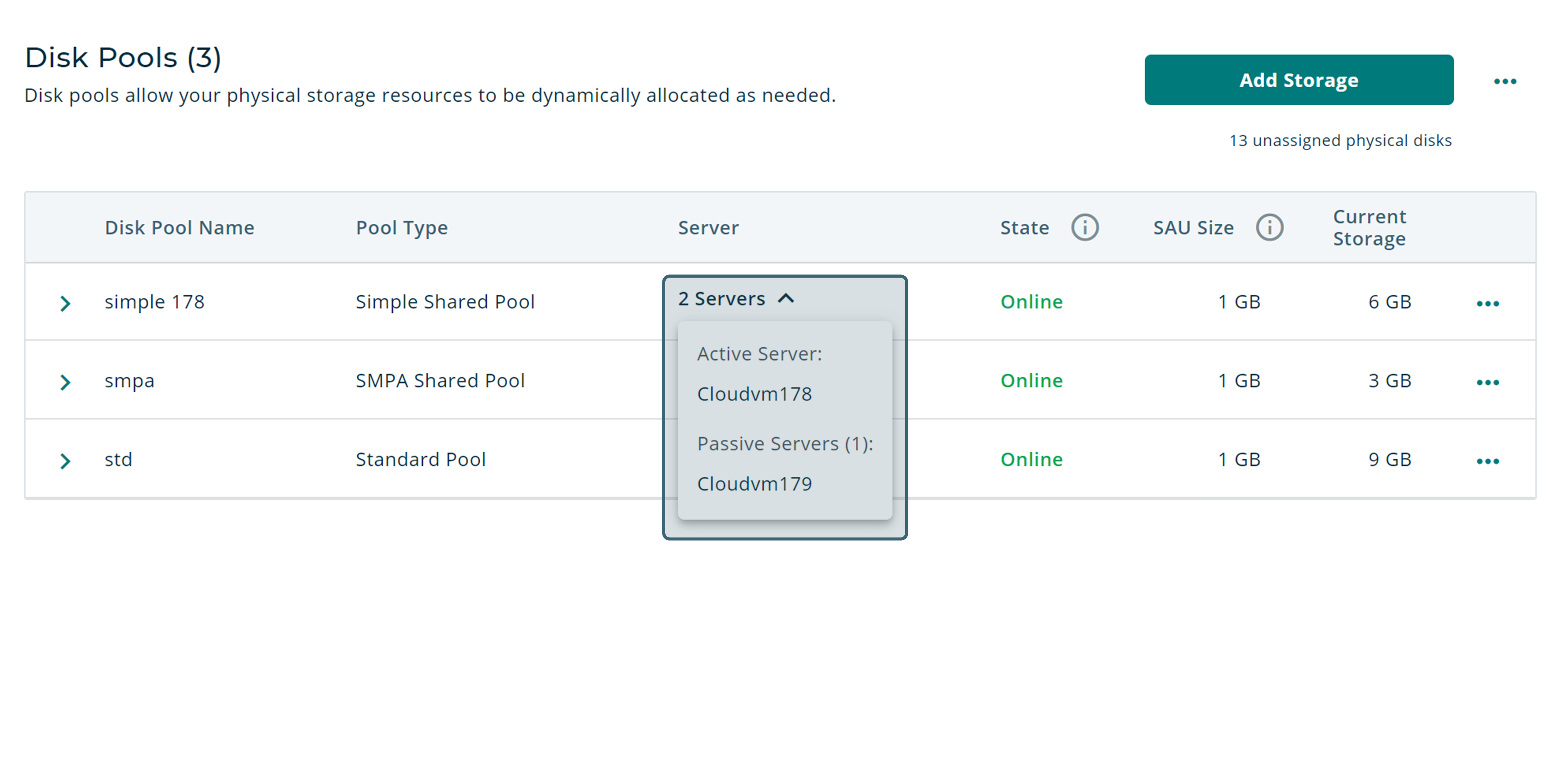Click the Current Storage column header

[x=1369, y=228]
